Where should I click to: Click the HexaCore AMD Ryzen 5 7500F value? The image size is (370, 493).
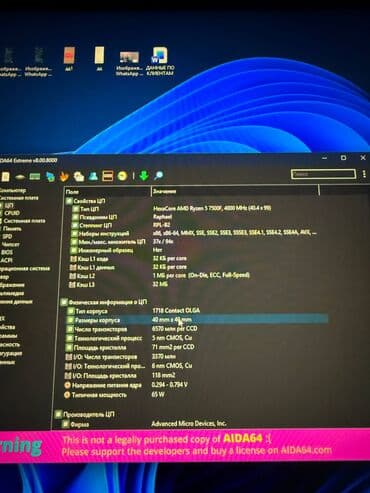[212, 208]
